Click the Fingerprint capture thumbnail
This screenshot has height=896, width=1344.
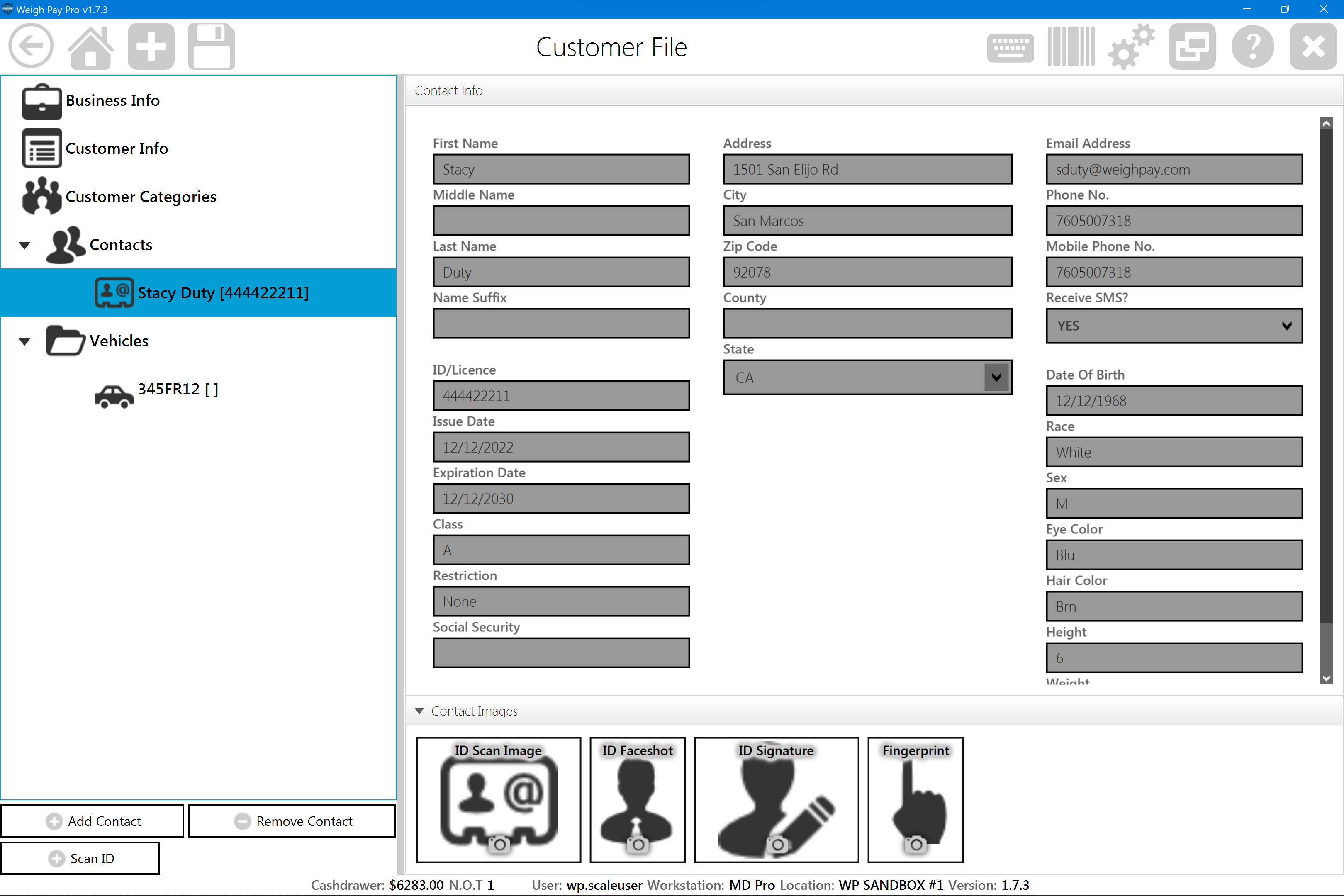(915, 799)
